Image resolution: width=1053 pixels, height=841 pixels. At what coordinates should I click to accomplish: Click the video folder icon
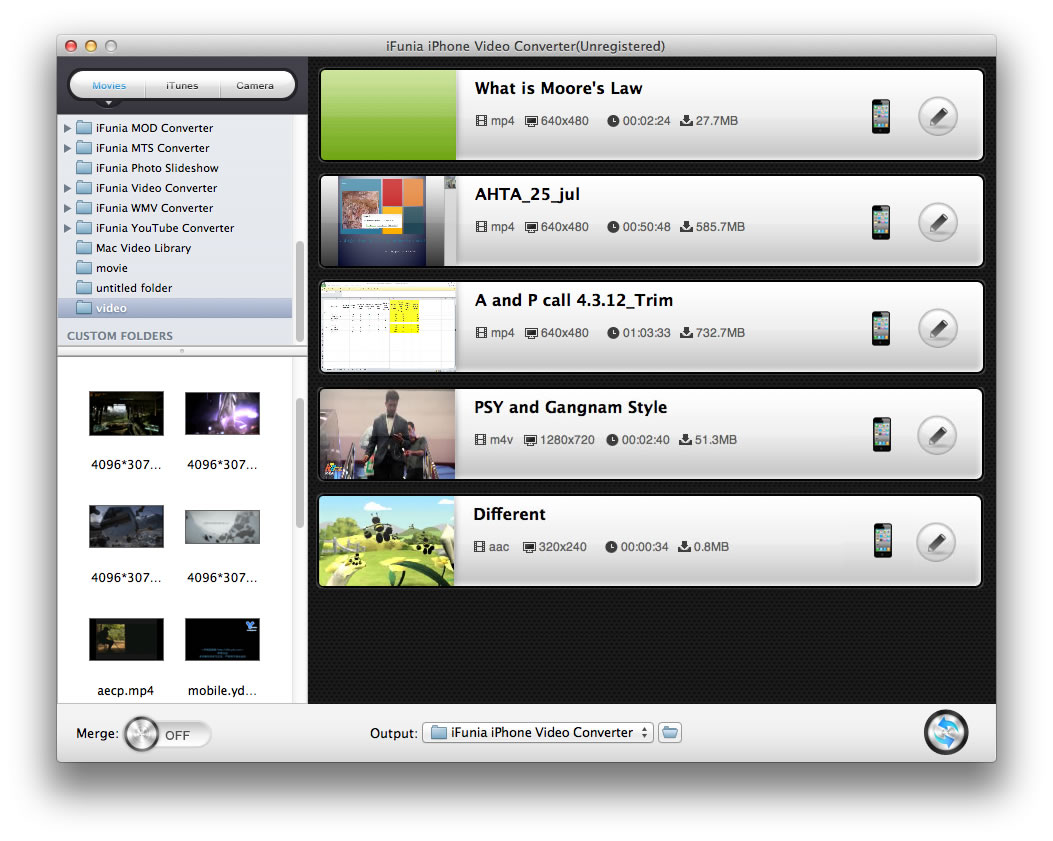pyautogui.click(x=84, y=308)
